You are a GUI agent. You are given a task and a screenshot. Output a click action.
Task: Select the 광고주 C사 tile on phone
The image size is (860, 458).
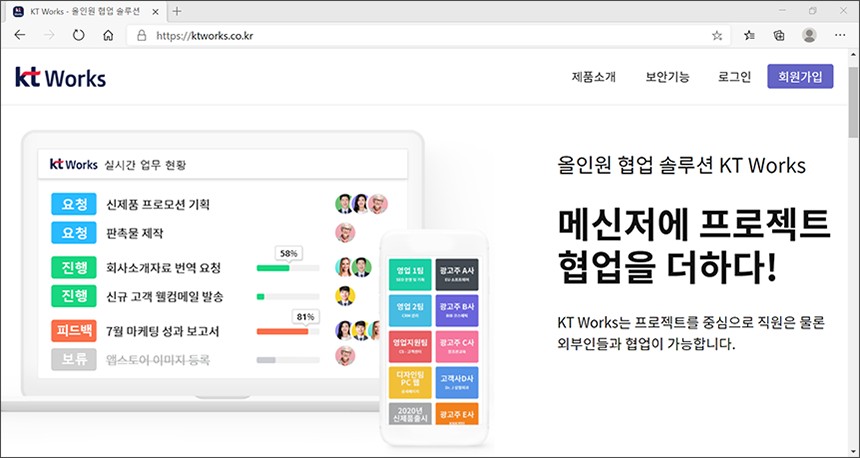(456, 346)
